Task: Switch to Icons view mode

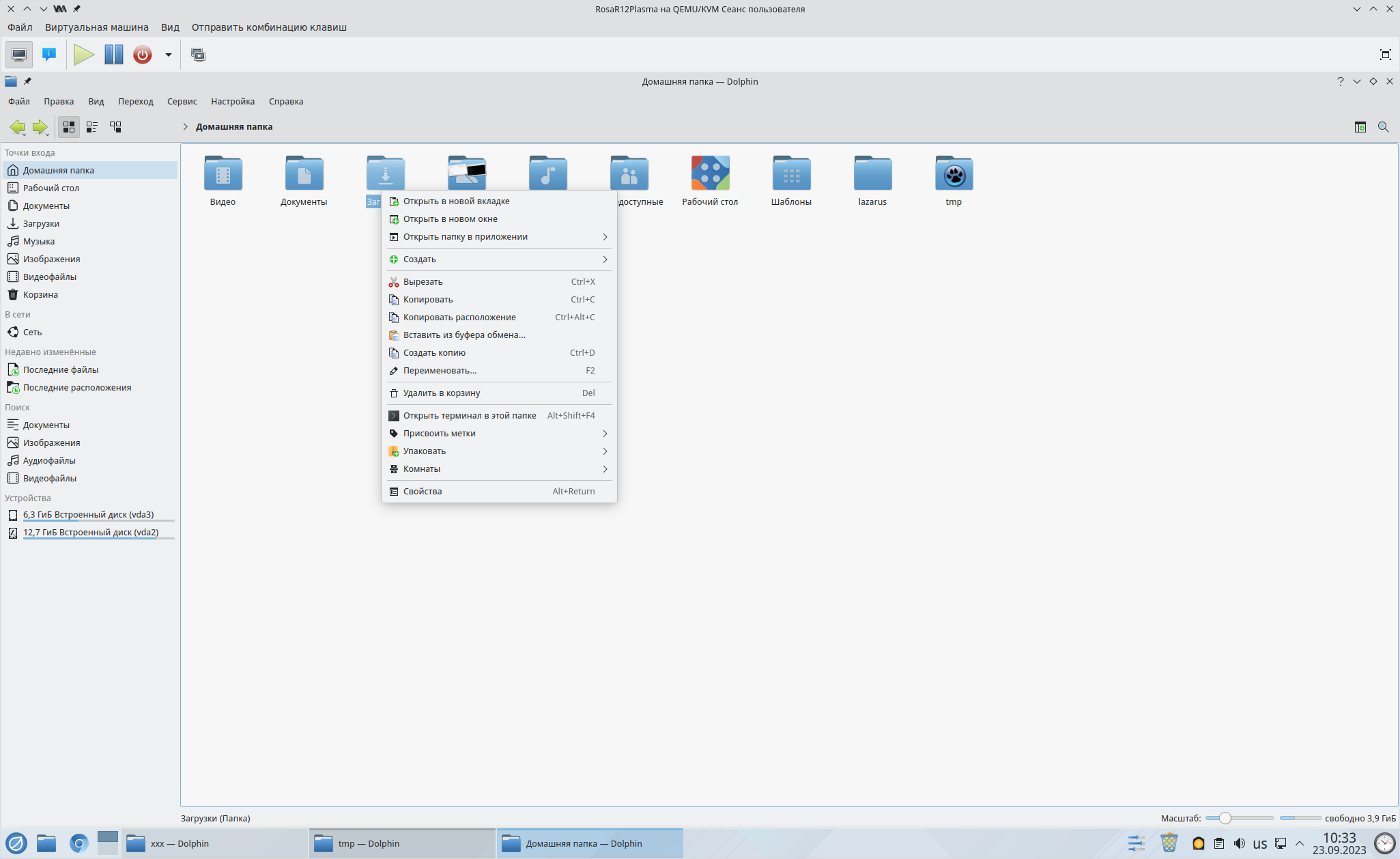Action: pos(69,127)
